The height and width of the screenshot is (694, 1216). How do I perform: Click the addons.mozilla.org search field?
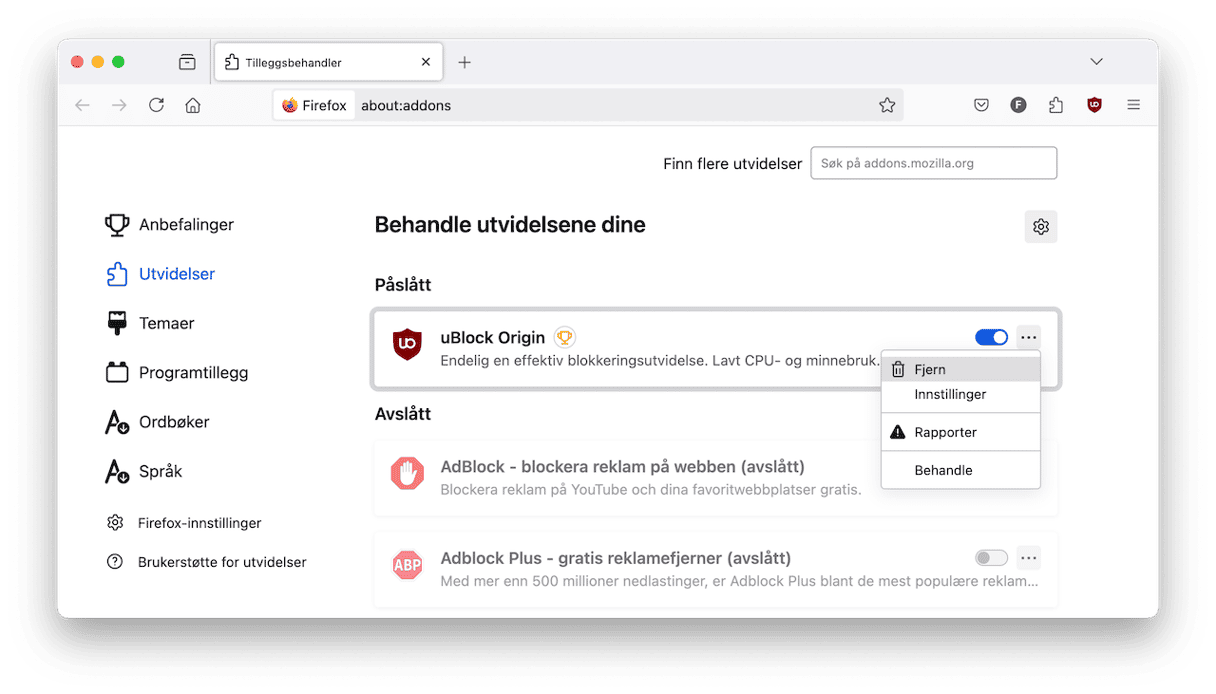tap(933, 163)
